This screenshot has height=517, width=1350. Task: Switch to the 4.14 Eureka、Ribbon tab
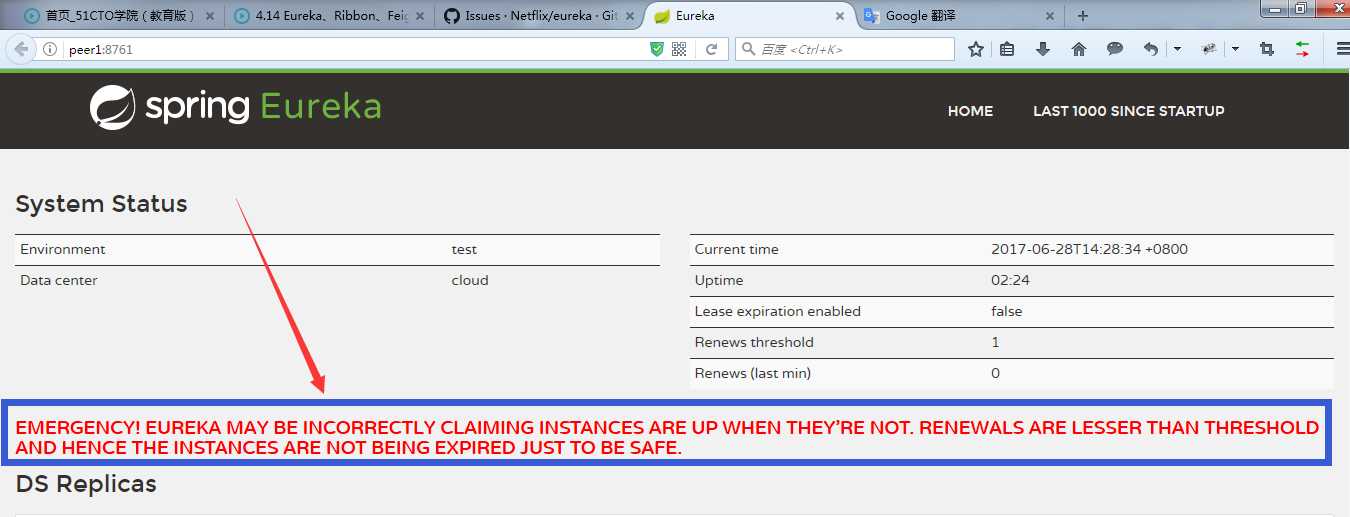point(330,16)
